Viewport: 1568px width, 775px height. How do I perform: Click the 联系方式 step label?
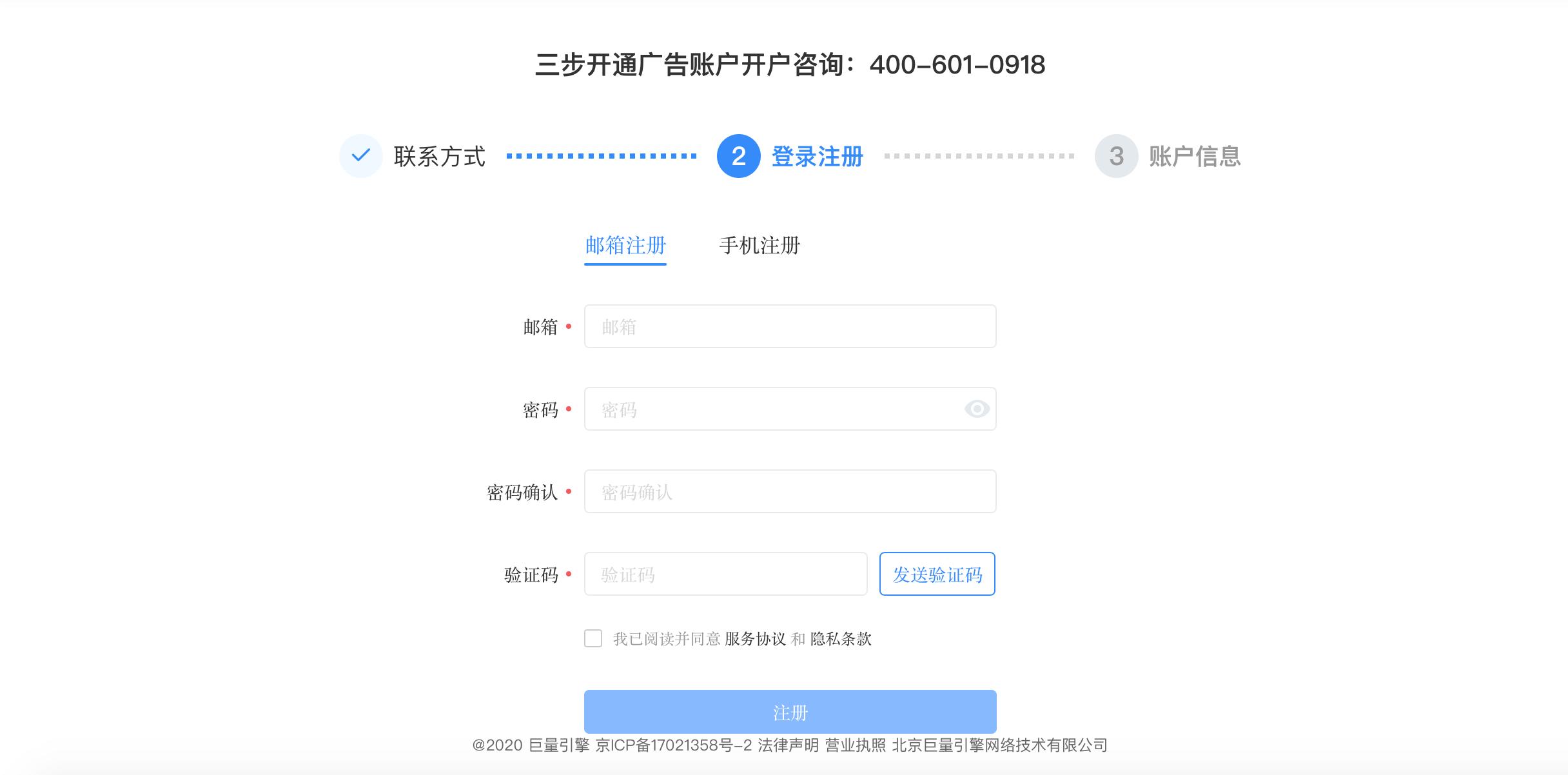click(x=441, y=156)
